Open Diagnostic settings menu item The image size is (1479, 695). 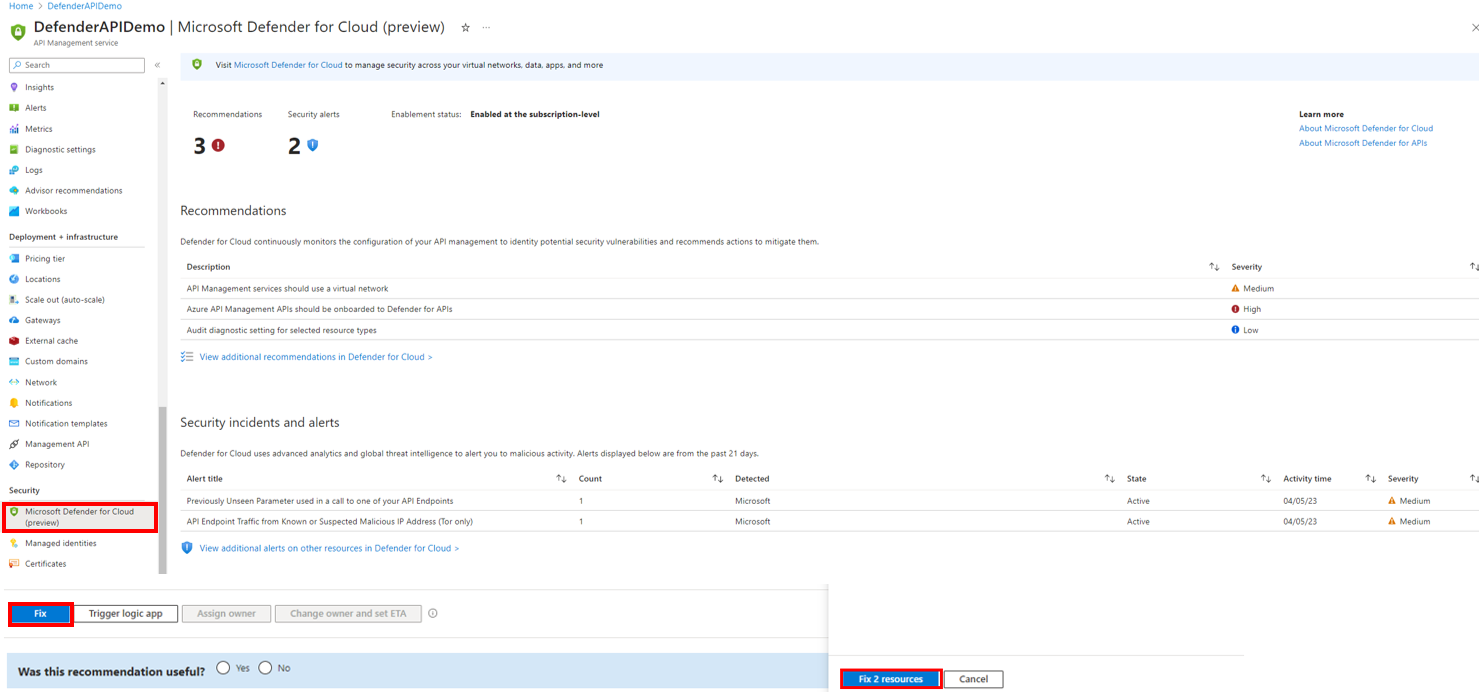coord(60,149)
